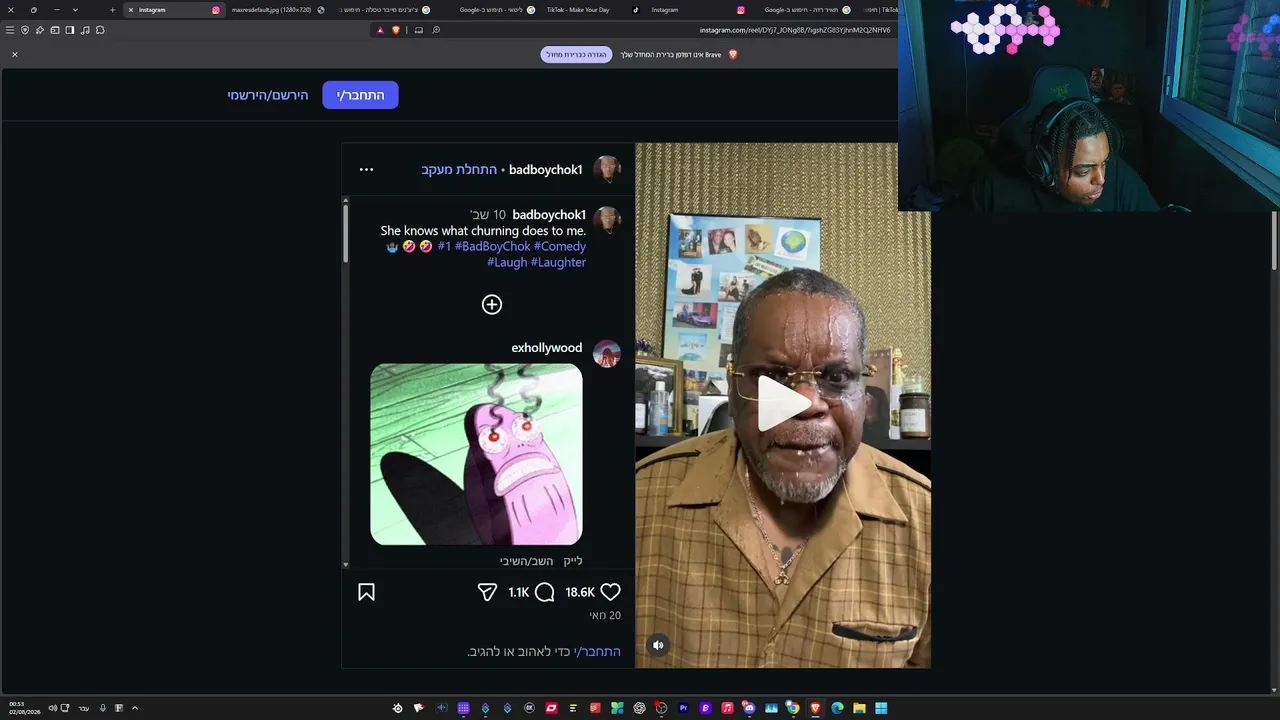This screenshot has width=1280, height=720.
Task: Load more comments with the plus circle
Action: pos(492,304)
